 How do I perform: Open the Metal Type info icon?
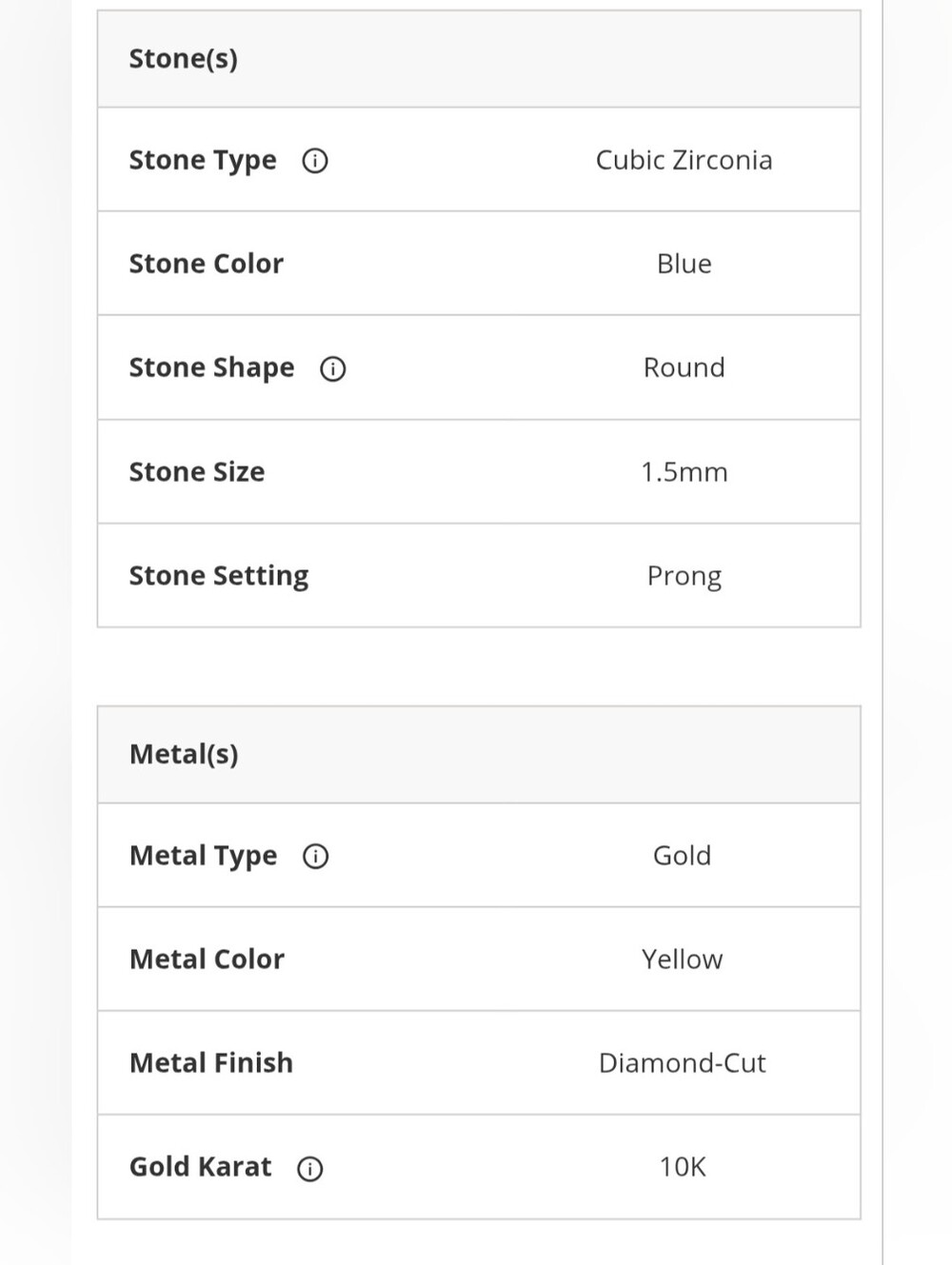[x=316, y=857]
